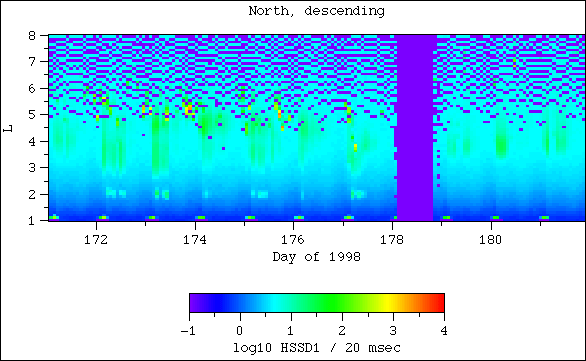Image resolution: width=586 pixels, height=361 pixels.
Task: Click the x-axis tick label 172
Action: pyautogui.click(x=96, y=239)
